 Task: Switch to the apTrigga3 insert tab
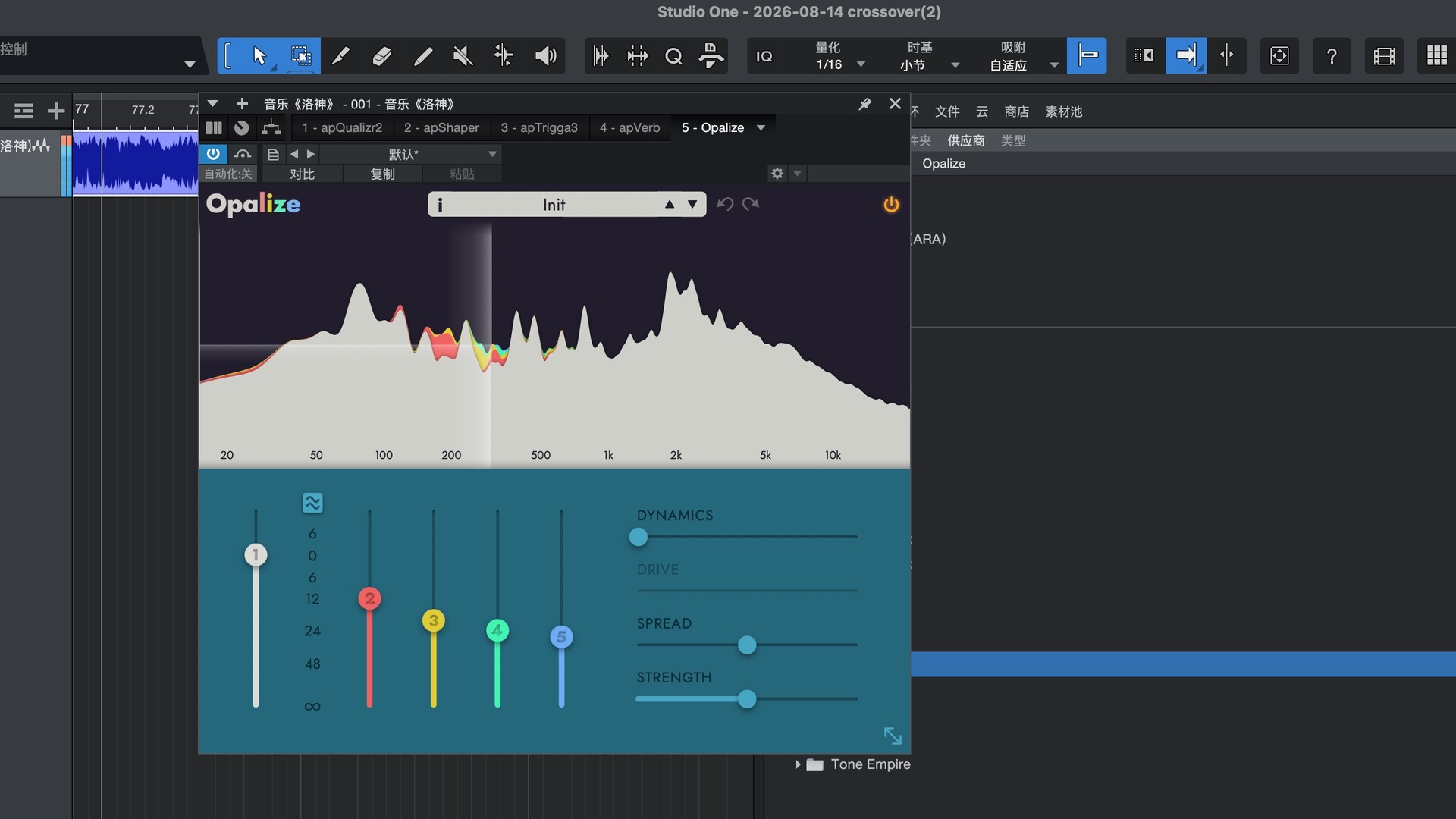tap(539, 128)
